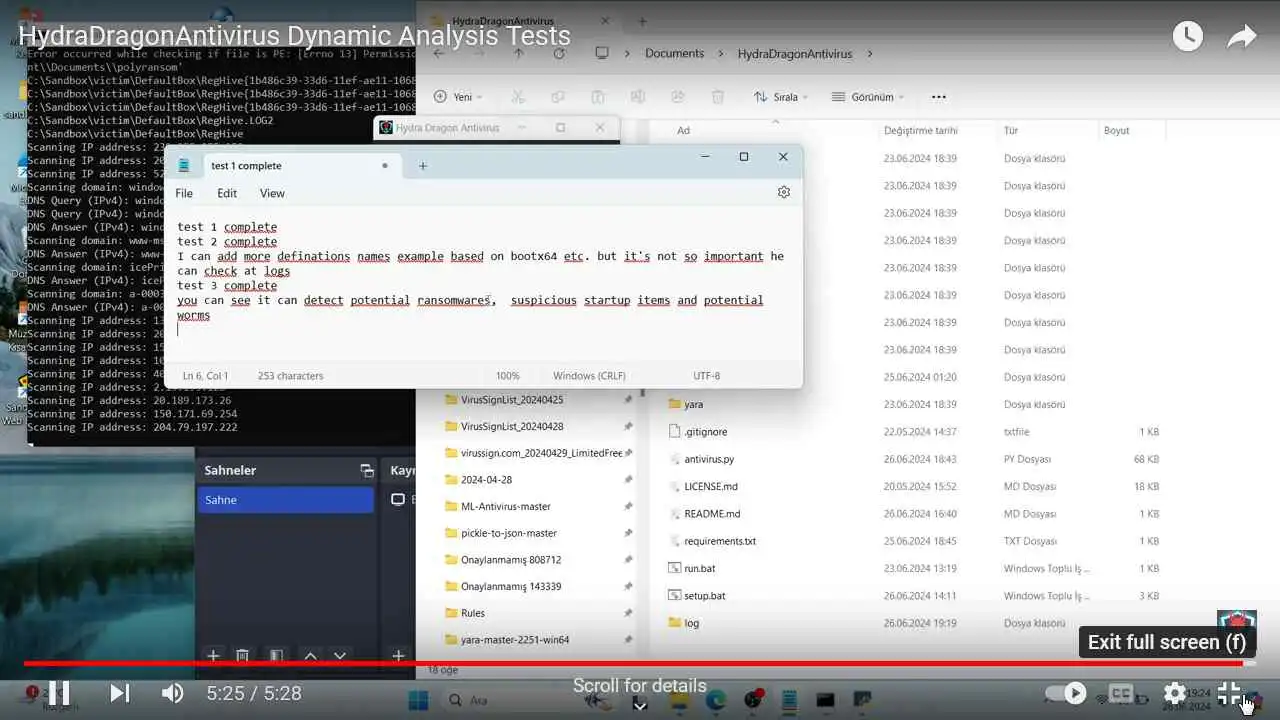
Task: Move scene up in OBS
Action: click(310, 656)
